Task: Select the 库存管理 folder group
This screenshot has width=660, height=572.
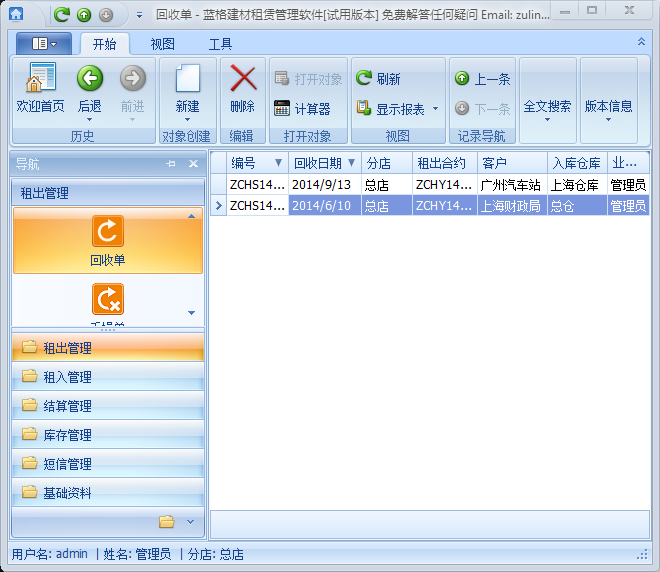Action: click(108, 434)
